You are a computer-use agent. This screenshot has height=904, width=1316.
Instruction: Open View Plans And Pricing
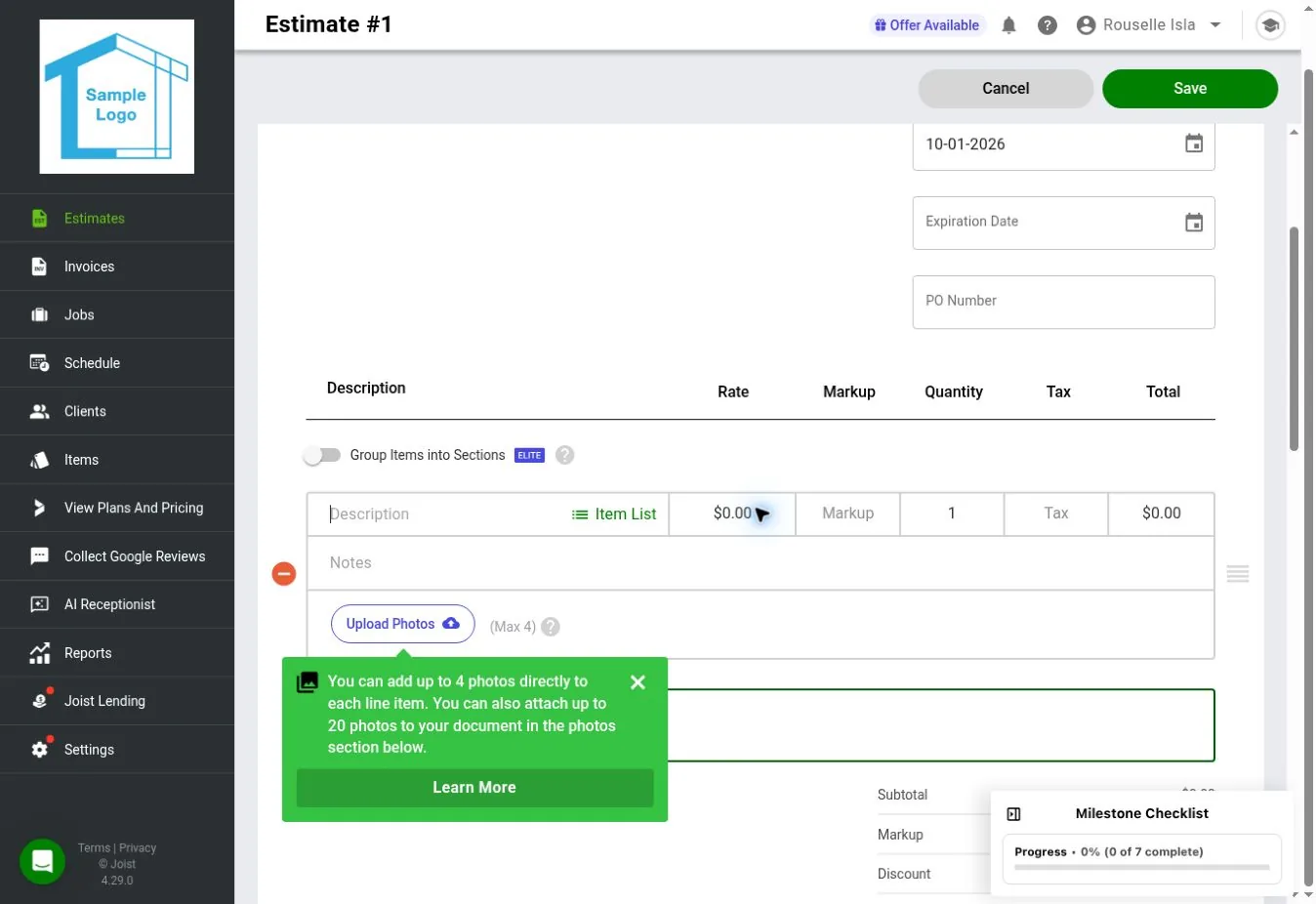[117, 508]
